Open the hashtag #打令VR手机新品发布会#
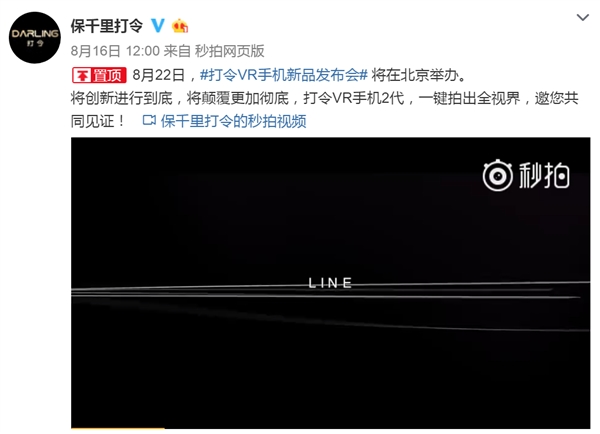The width and height of the screenshot is (600, 434). pyautogui.click(x=284, y=75)
